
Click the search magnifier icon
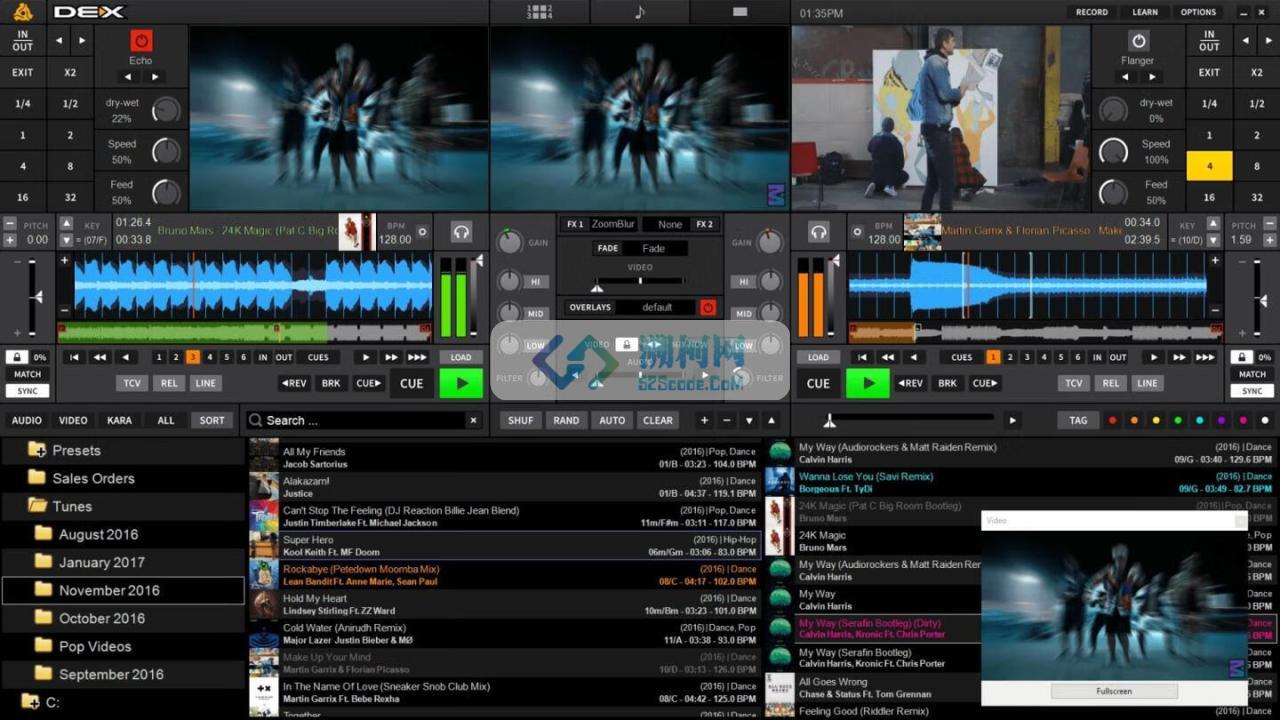point(256,420)
